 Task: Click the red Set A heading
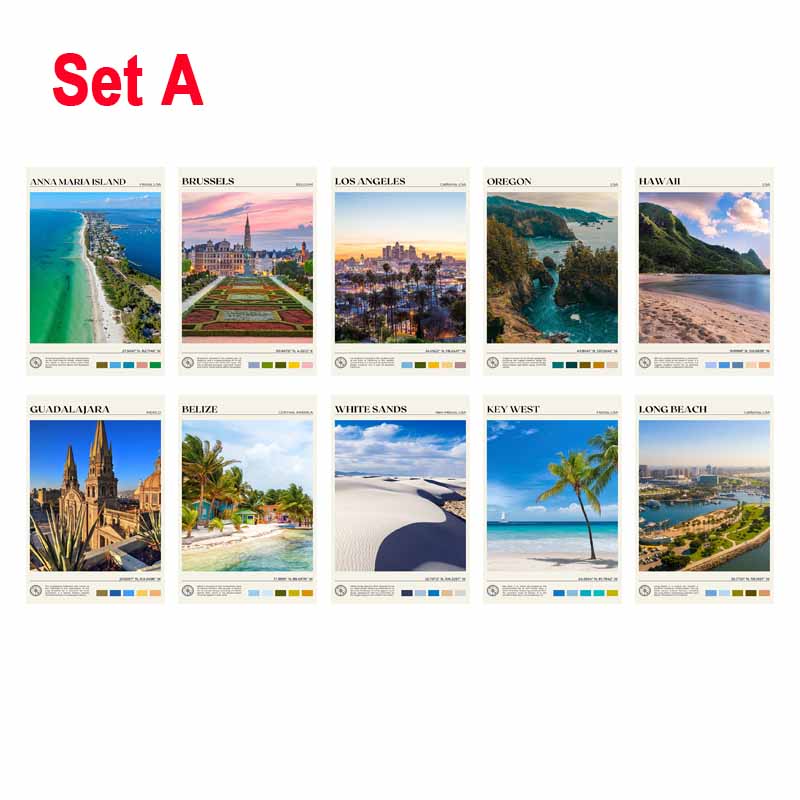pyautogui.click(x=128, y=80)
